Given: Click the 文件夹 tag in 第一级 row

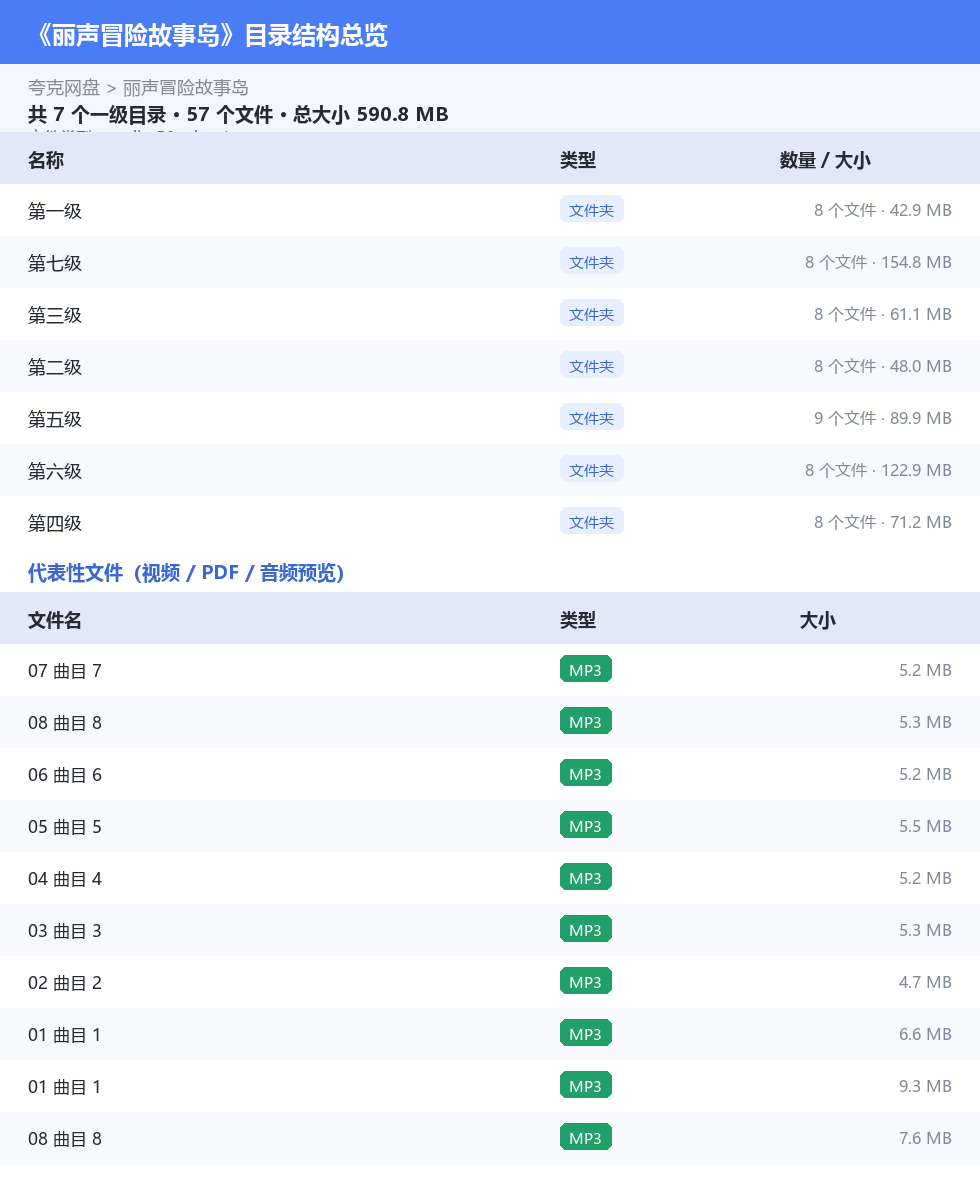Looking at the screenshot, I should [592, 210].
